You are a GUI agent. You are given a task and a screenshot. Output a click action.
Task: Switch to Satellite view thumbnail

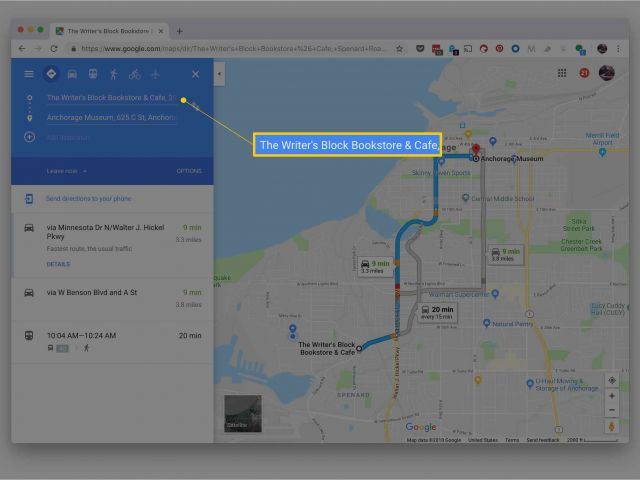(x=243, y=413)
